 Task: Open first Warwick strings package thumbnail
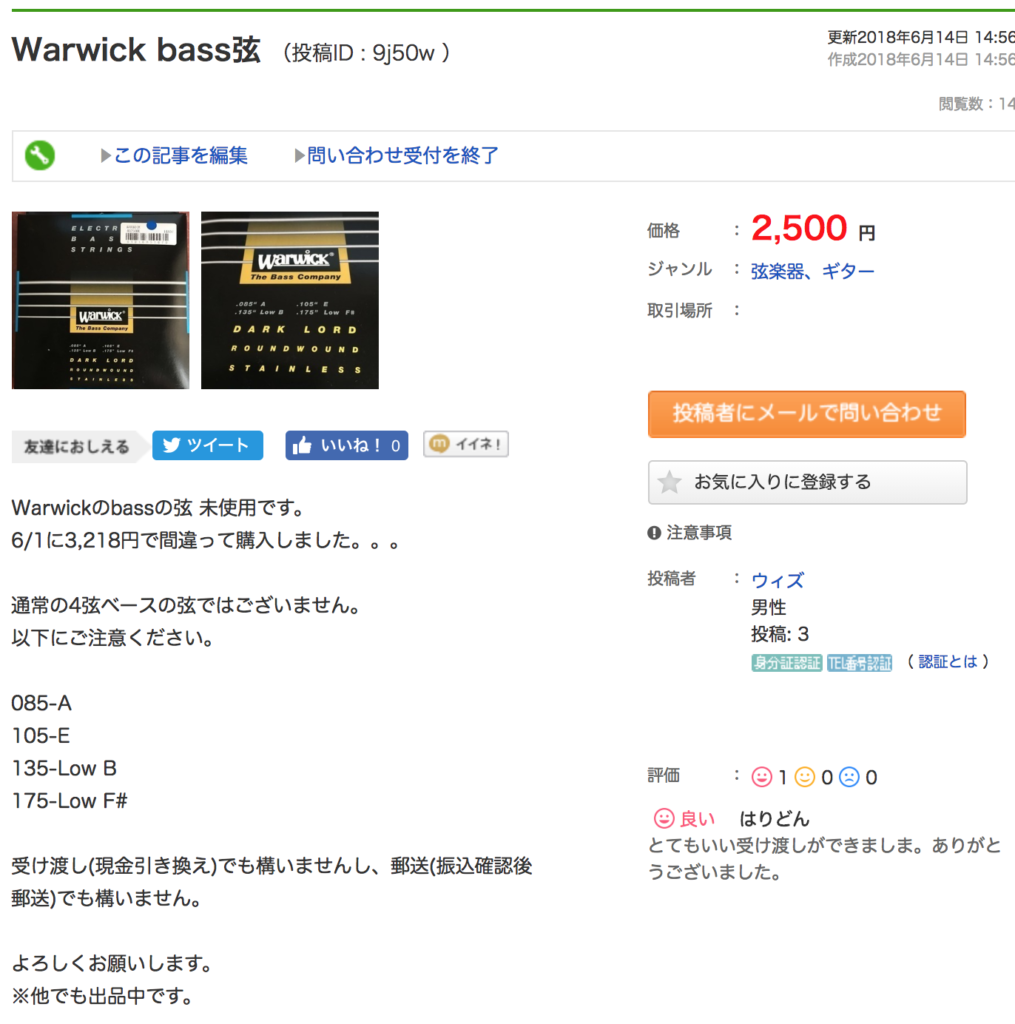click(101, 300)
